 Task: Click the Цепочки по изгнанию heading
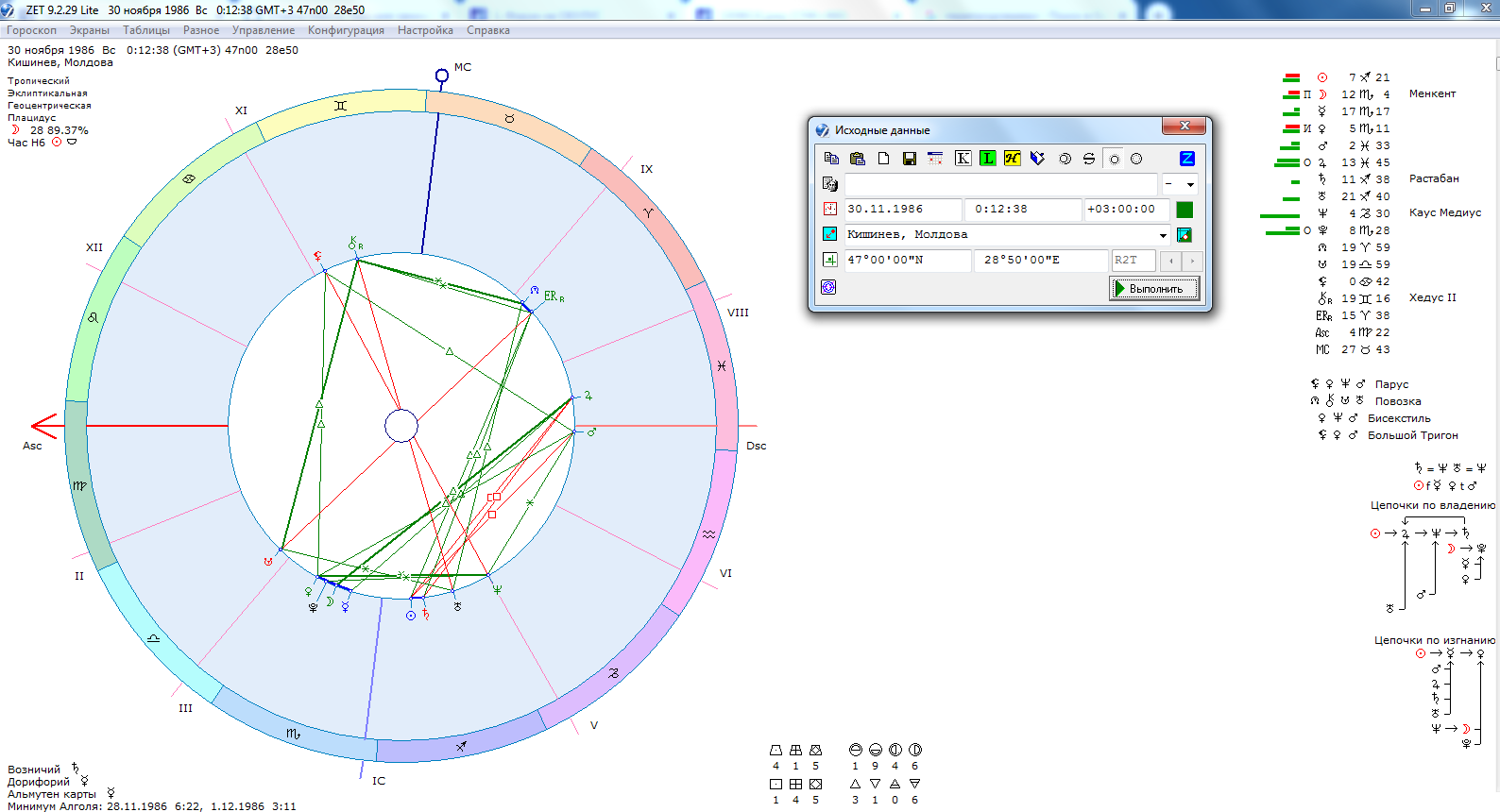click(x=1435, y=640)
